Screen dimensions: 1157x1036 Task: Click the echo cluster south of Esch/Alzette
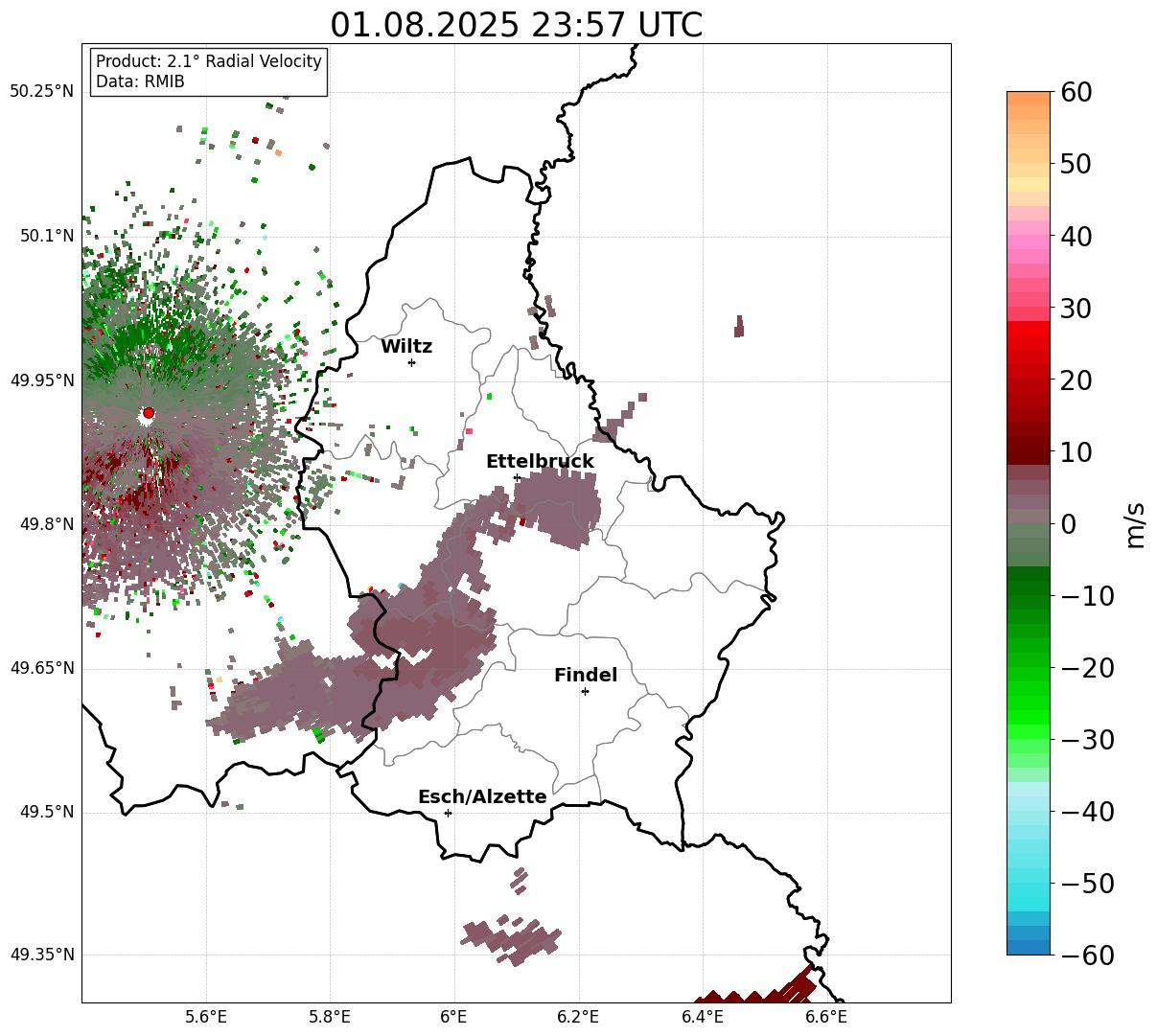[511, 939]
